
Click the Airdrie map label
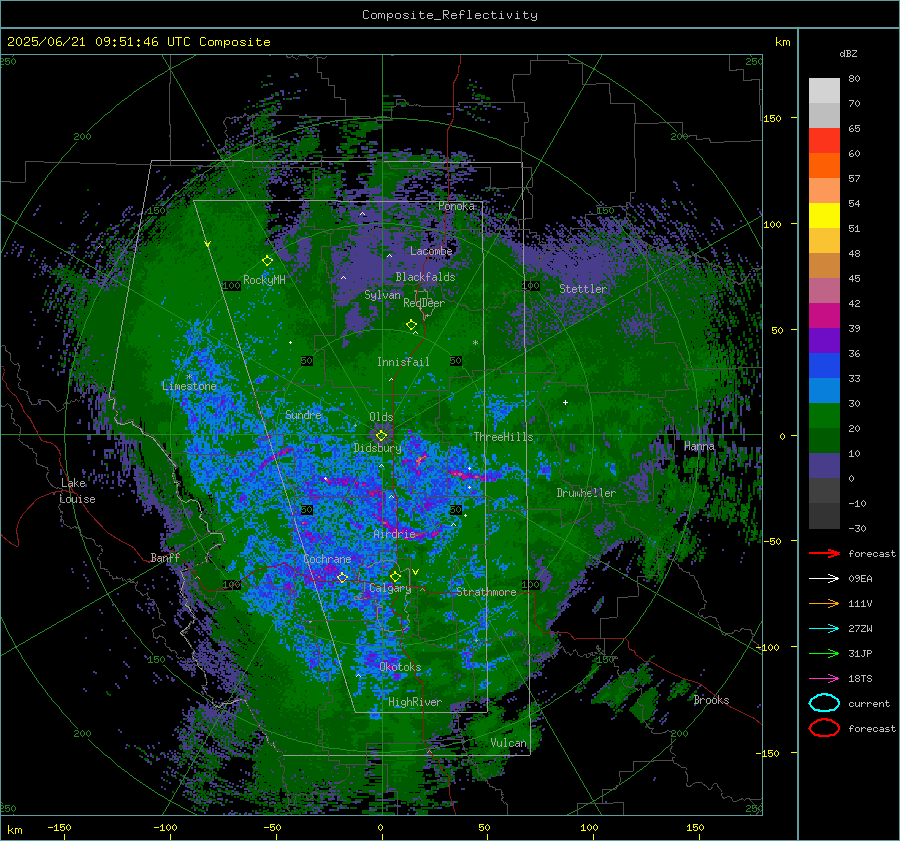click(394, 534)
